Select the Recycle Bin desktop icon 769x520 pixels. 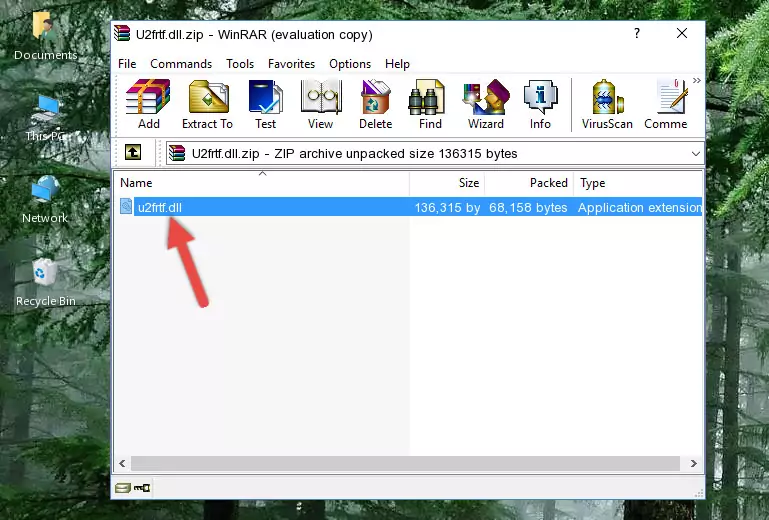pyautogui.click(x=45, y=283)
